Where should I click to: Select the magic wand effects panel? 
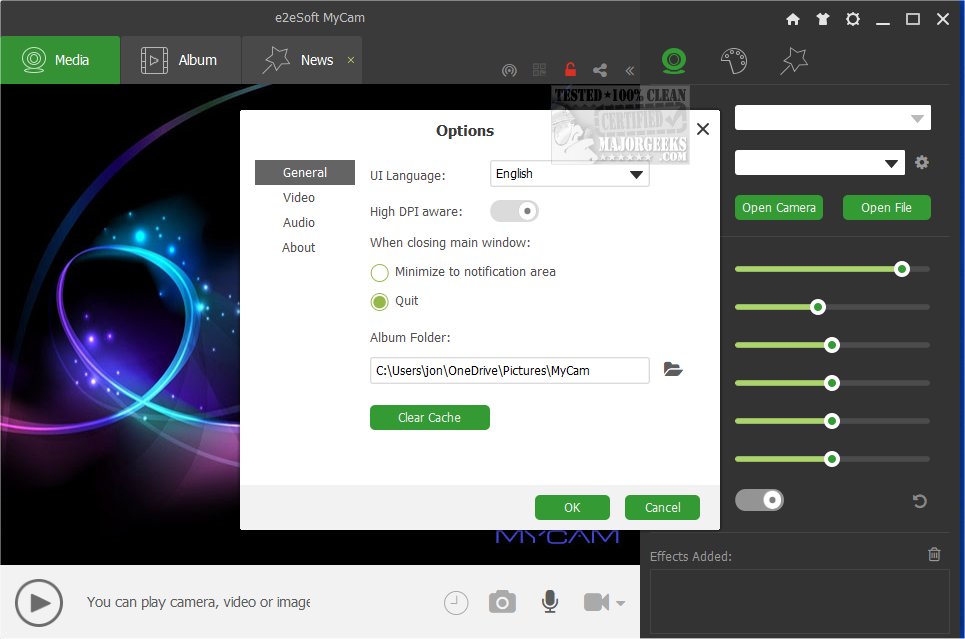click(x=793, y=60)
